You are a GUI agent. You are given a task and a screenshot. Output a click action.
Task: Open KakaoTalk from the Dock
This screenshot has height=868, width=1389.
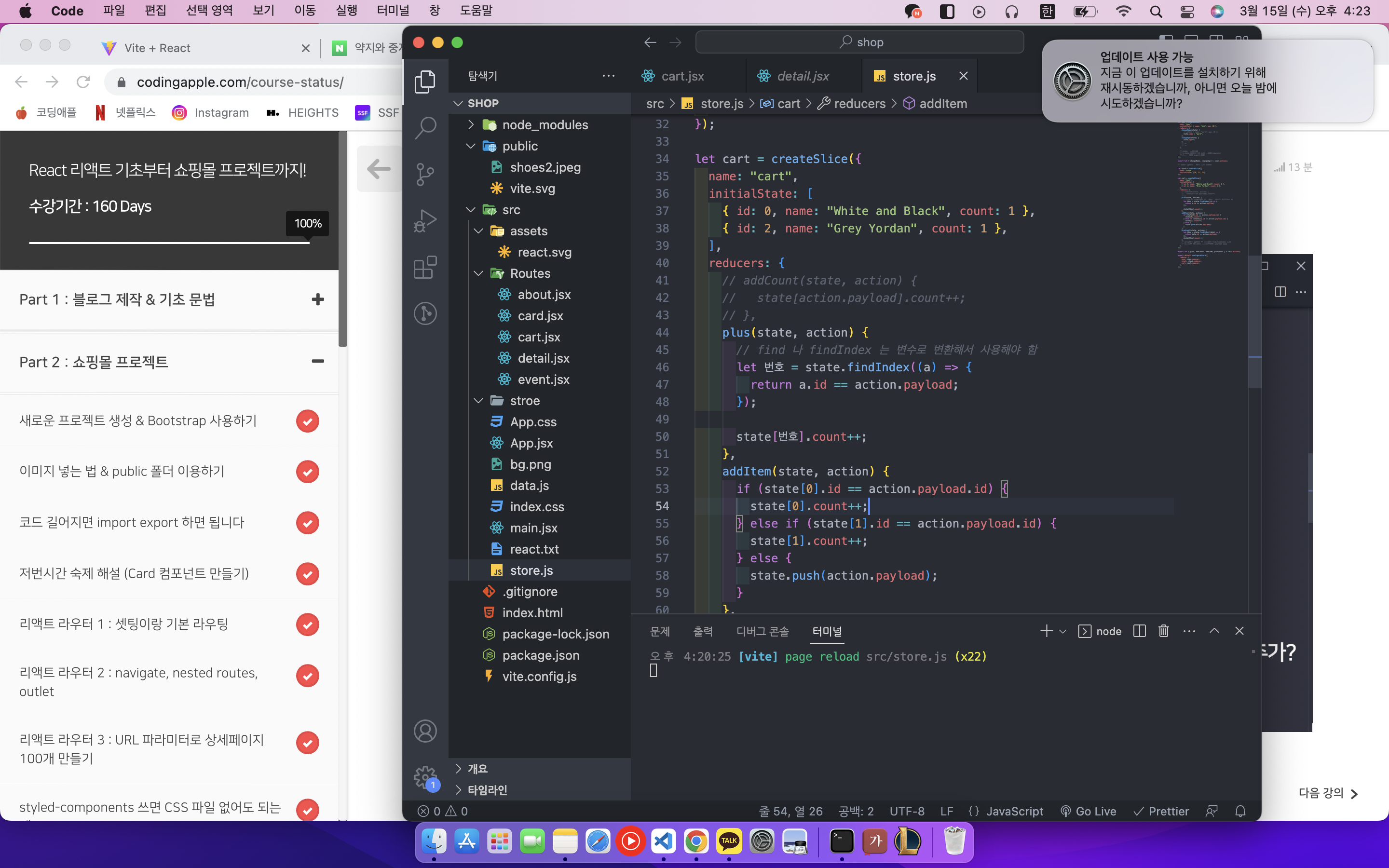pos(729,841)
